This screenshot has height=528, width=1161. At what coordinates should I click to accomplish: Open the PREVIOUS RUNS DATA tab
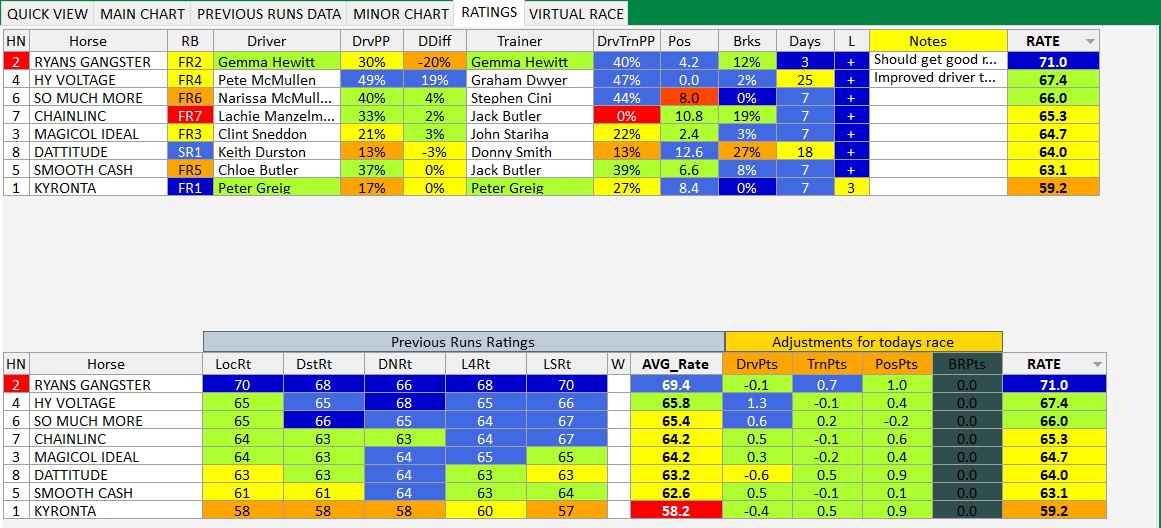tap(269, 14)
